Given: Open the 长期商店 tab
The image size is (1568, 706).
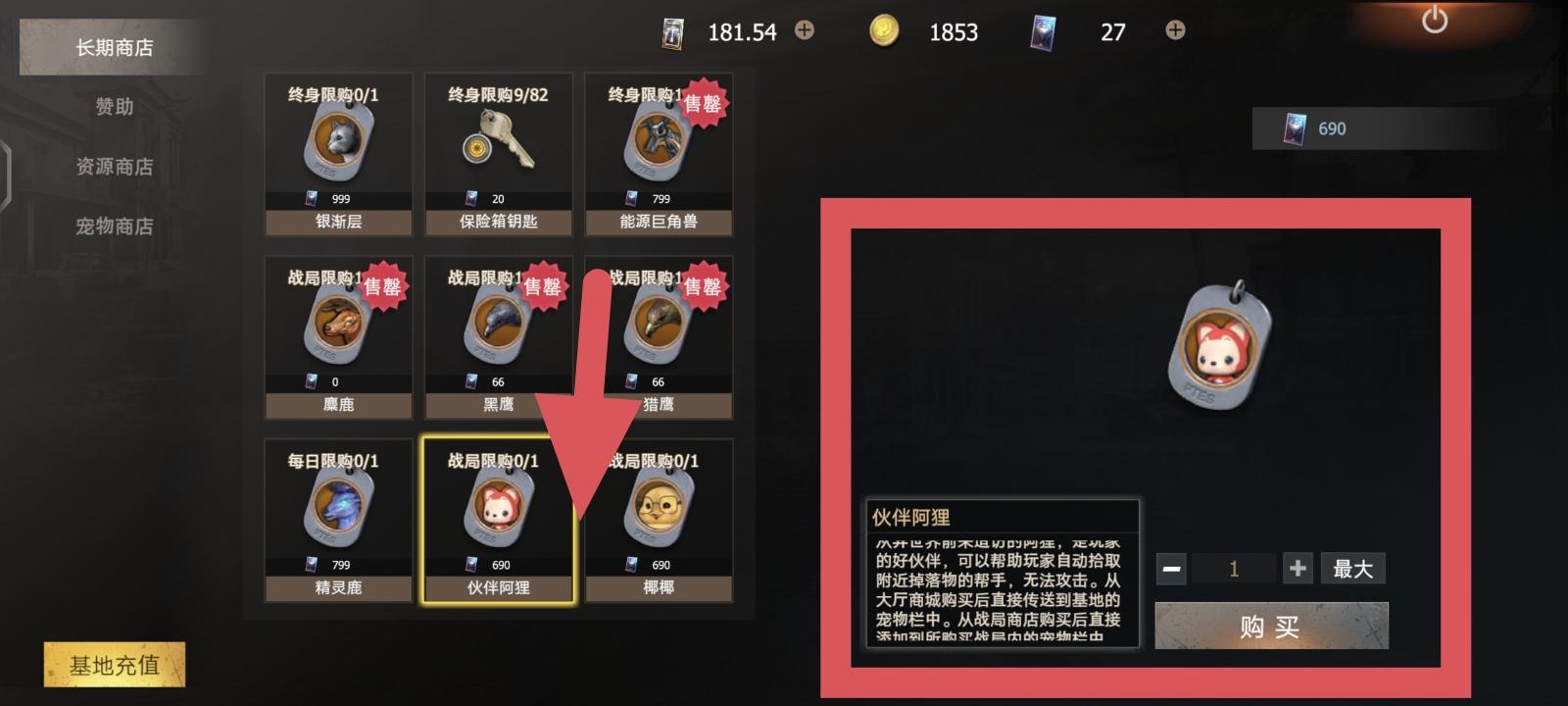Looking at the screenshot, I should click(x=115, y=47).
